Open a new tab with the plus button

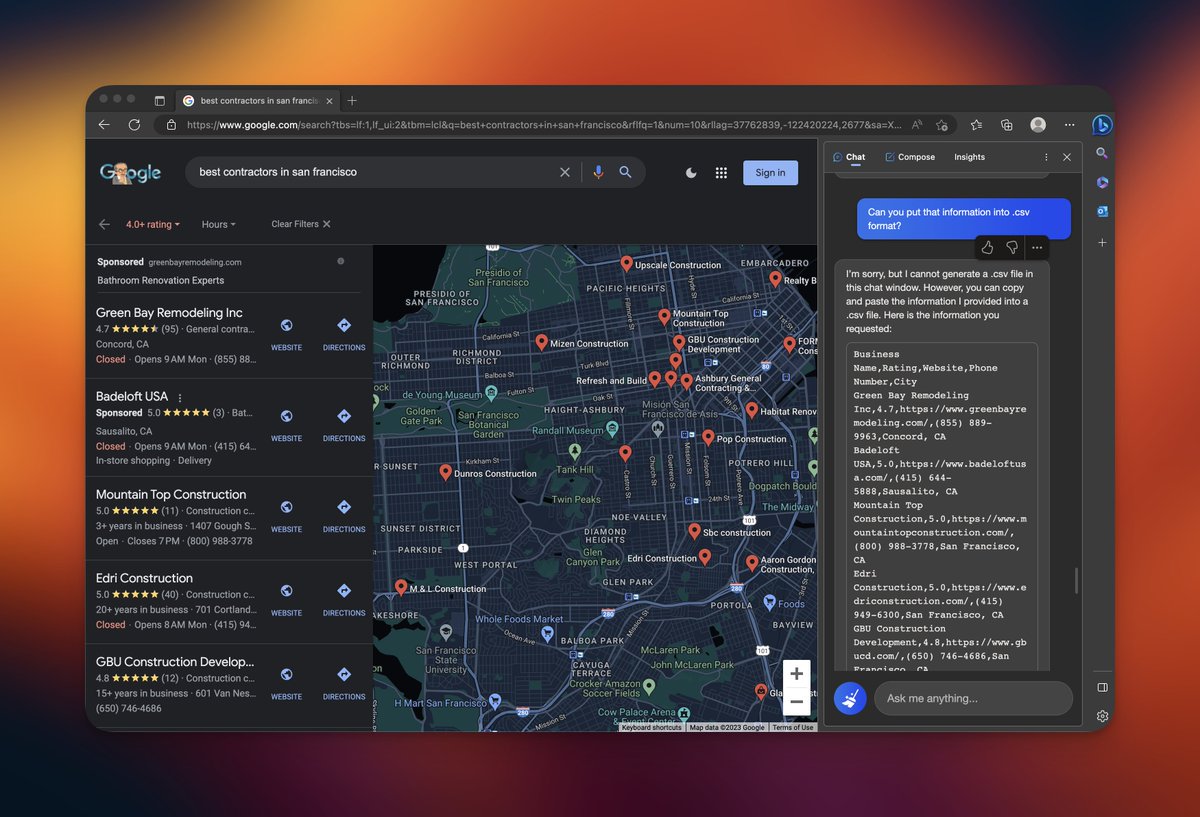(x=352, y=101)
